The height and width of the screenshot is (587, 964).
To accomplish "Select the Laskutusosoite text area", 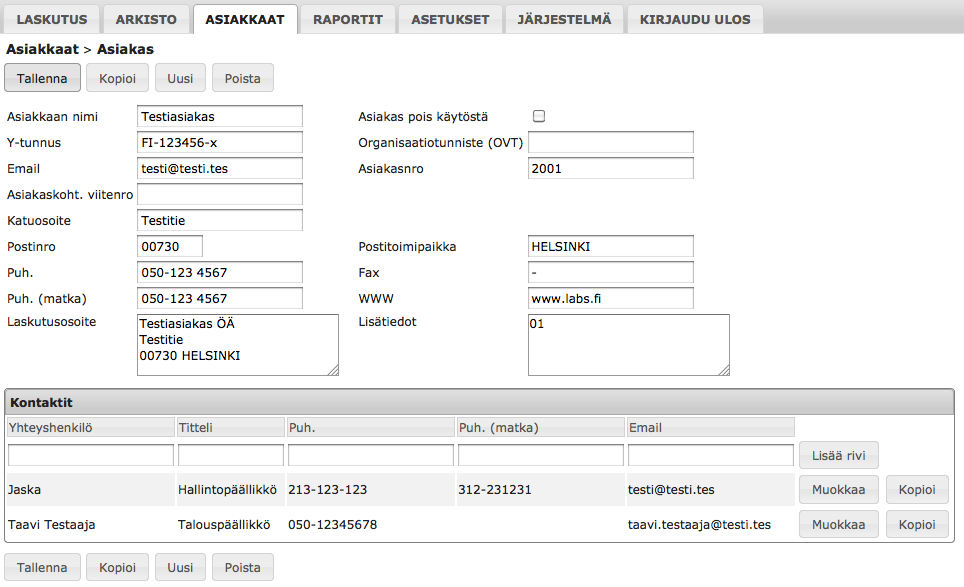I will click(238, 344).
